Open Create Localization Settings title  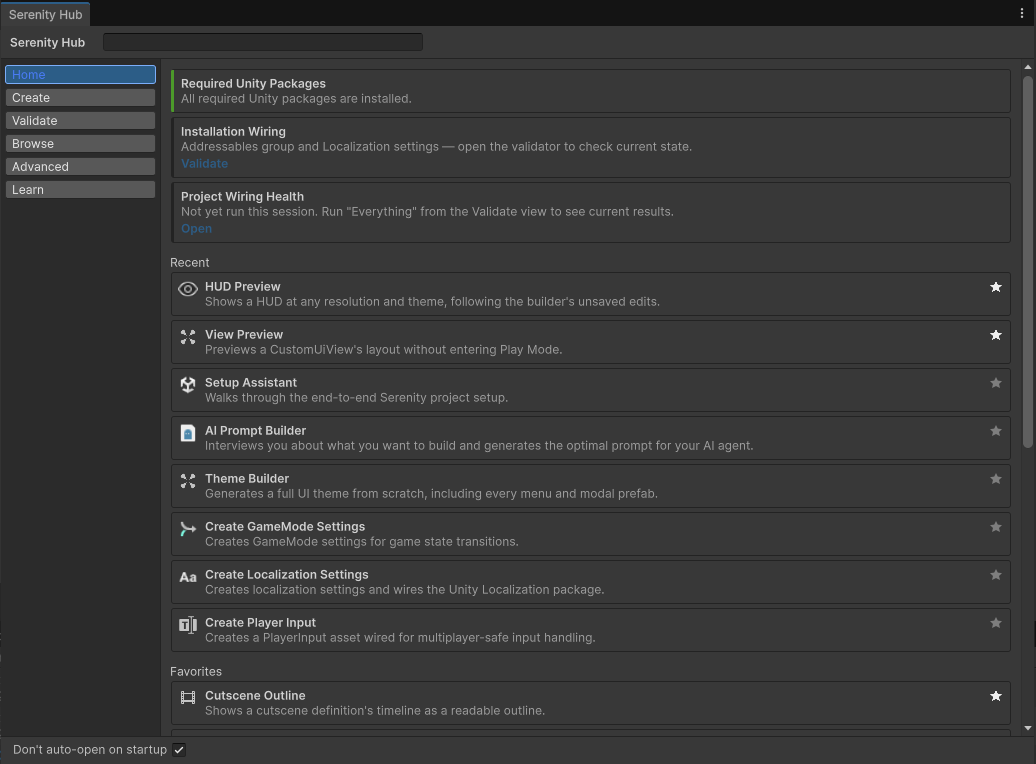[287, 575]
